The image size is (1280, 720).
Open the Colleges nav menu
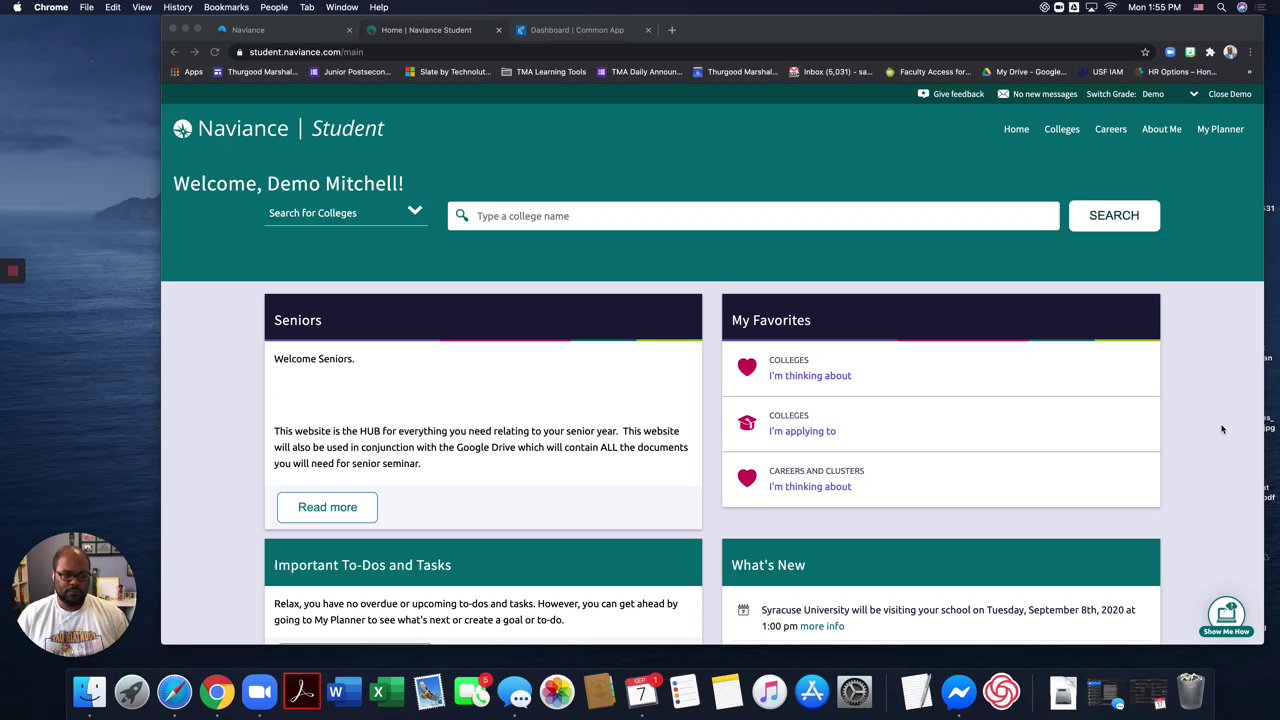[1062, 129]
